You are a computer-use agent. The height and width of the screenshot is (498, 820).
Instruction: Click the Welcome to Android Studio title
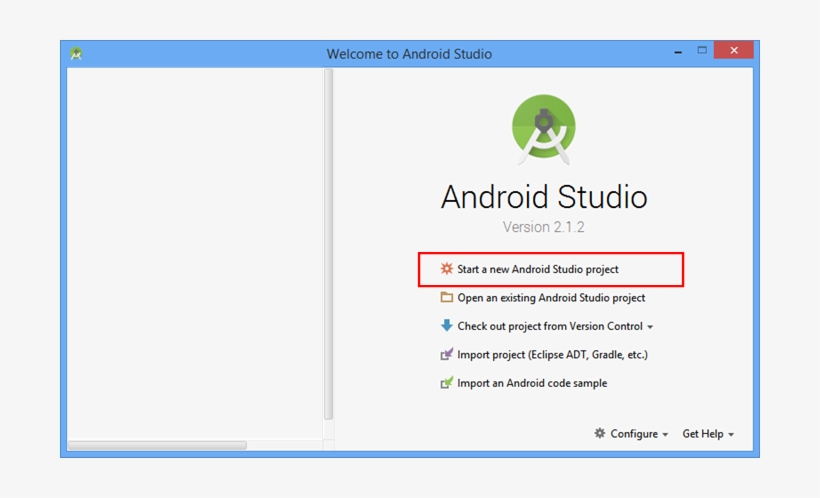409,54
